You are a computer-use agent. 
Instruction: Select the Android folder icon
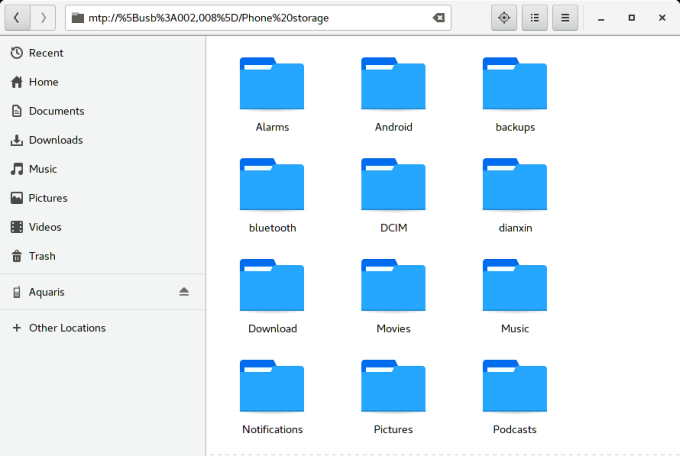click(x=393, y=83)
